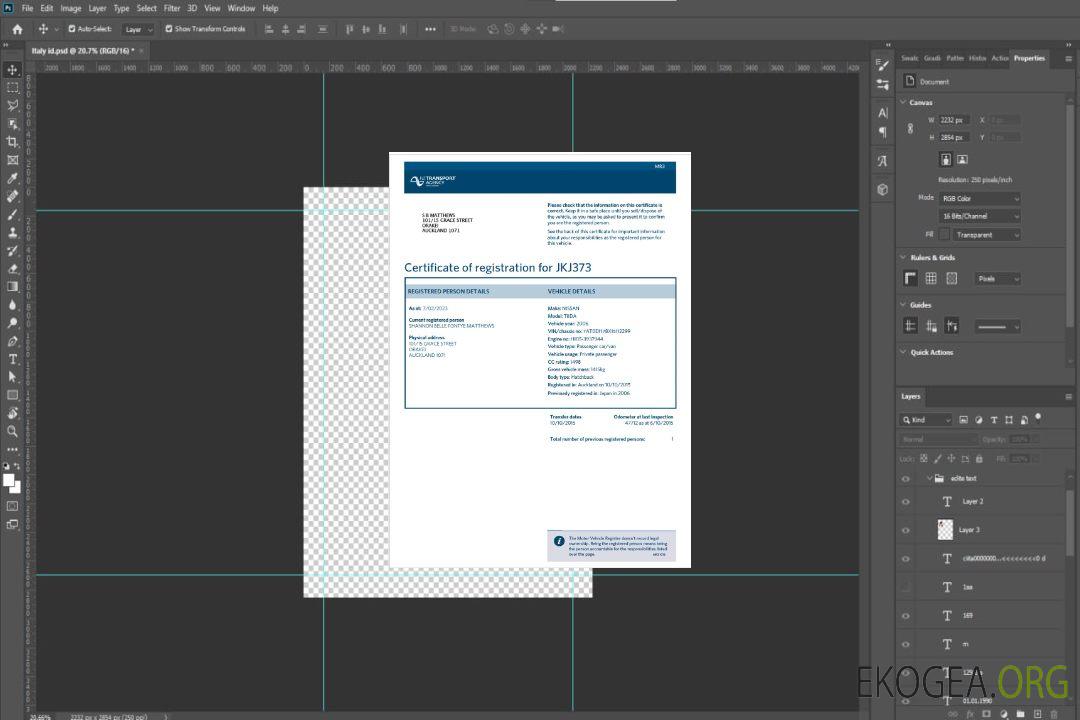Select the Horizontal Type tool
Viewport: 1080px width, 720px height.
click(12, 359)
